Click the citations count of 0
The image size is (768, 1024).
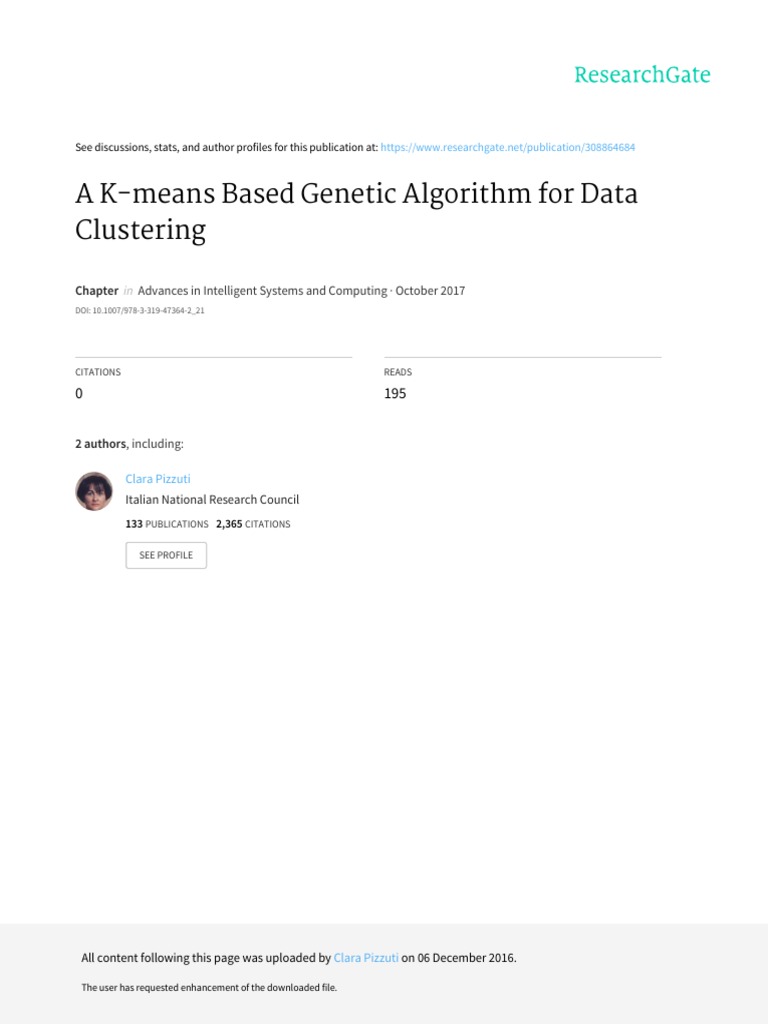[79, 394]
